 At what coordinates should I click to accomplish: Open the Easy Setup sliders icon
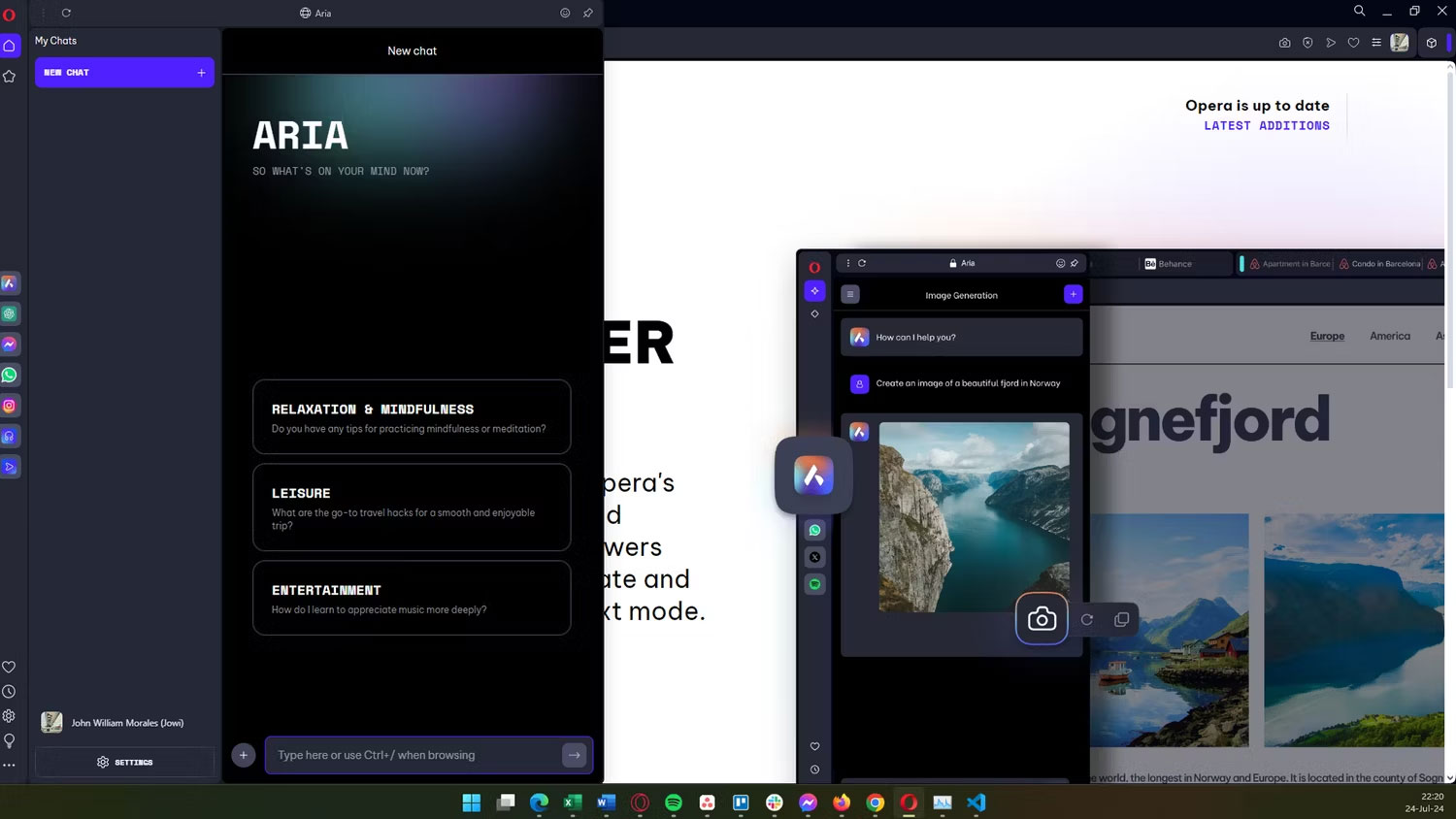click(1375, 43)
